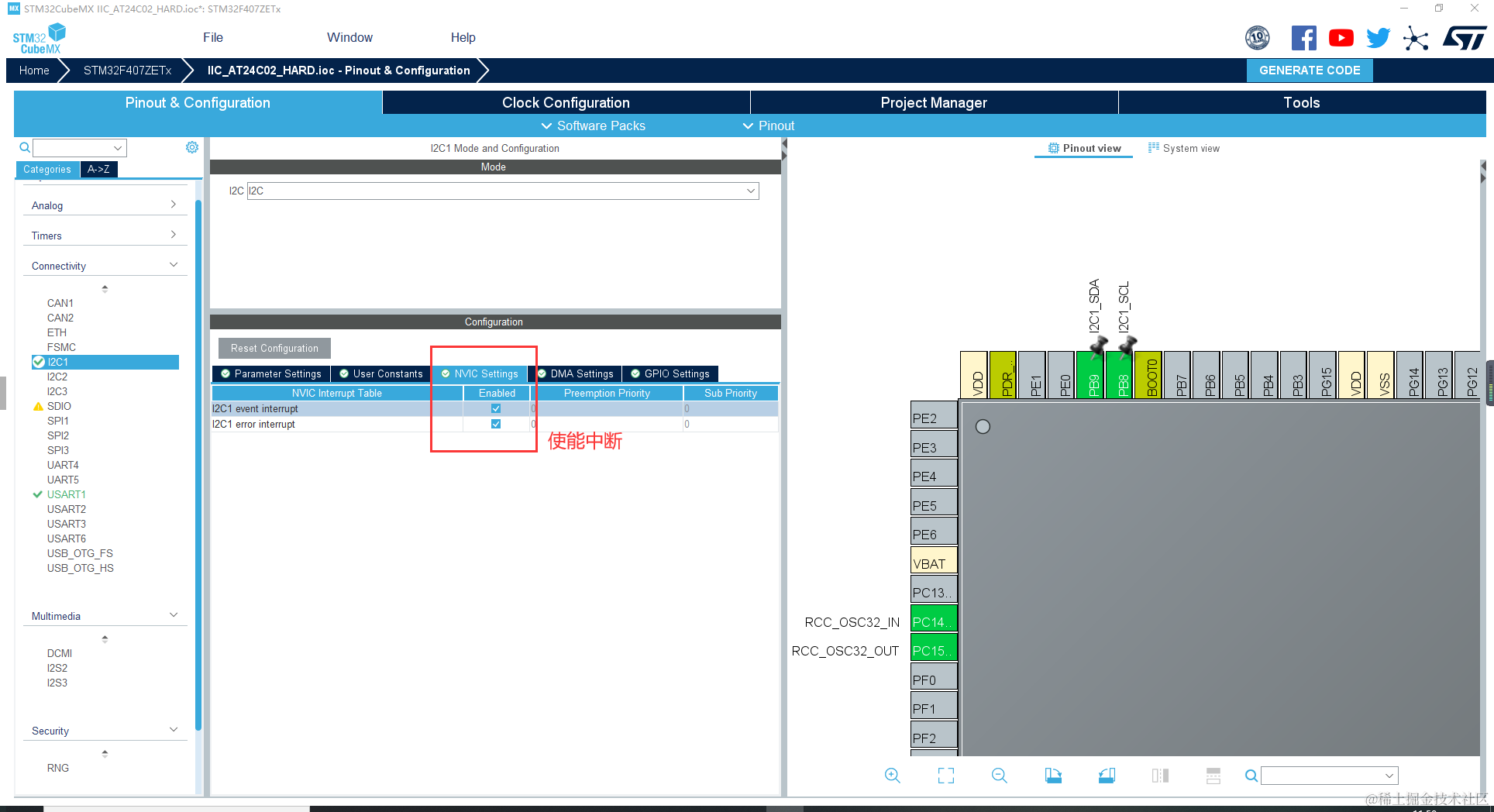The width and height of the screenshot is (1494, 812).
Task: Click the peripheral search magnifier icon
Action: [25, 147]
